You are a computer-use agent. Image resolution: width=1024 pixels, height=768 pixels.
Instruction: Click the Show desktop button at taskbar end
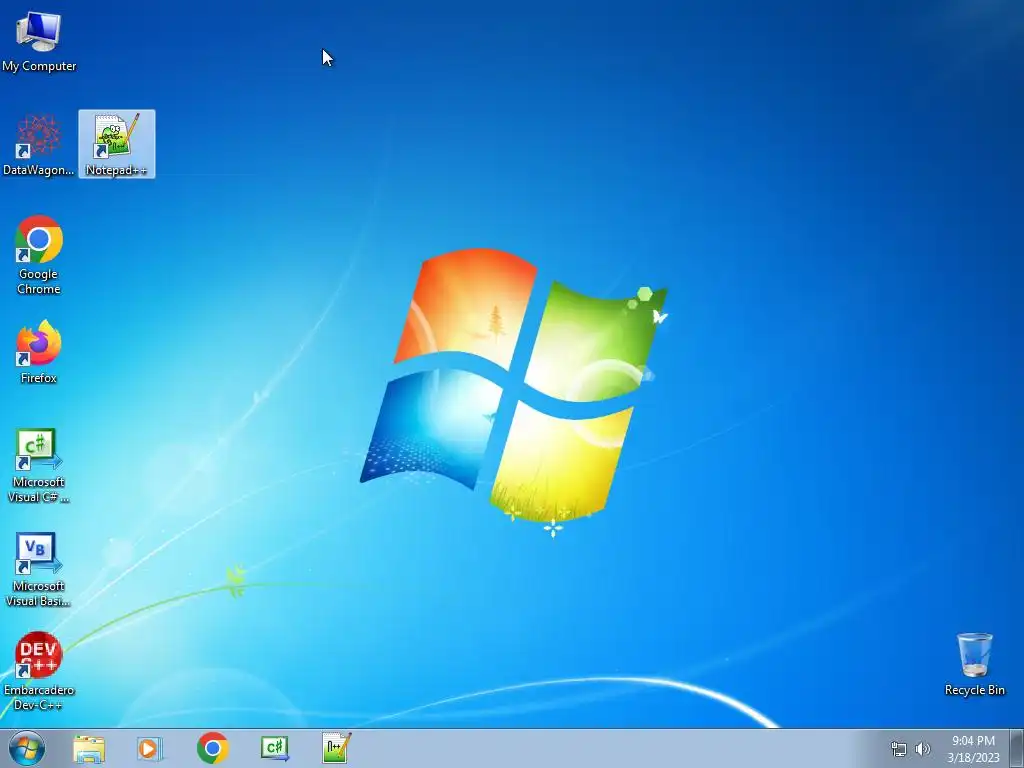[x=1017, y=748]
